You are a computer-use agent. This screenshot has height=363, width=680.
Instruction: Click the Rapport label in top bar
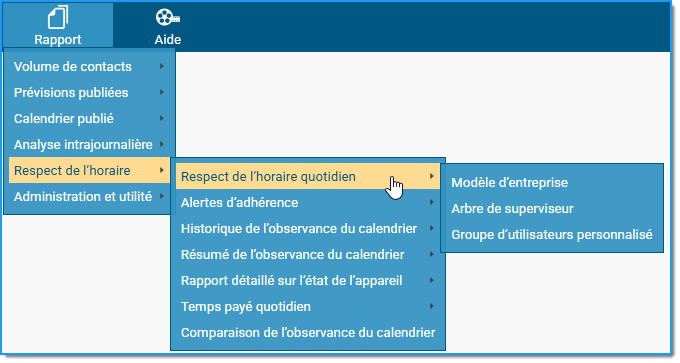tap(58, 39)
